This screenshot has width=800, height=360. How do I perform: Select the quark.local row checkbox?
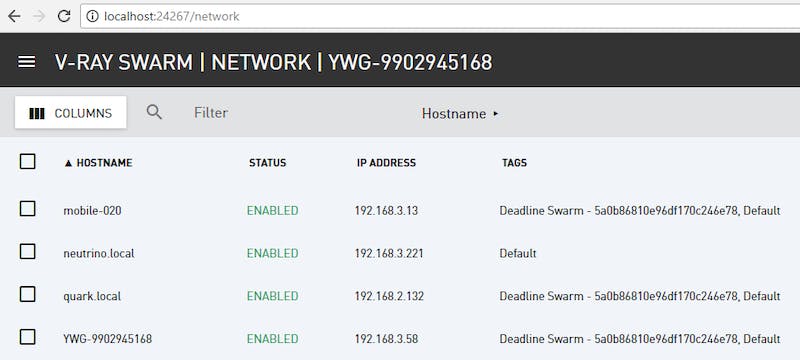click(x=28, y=294)
